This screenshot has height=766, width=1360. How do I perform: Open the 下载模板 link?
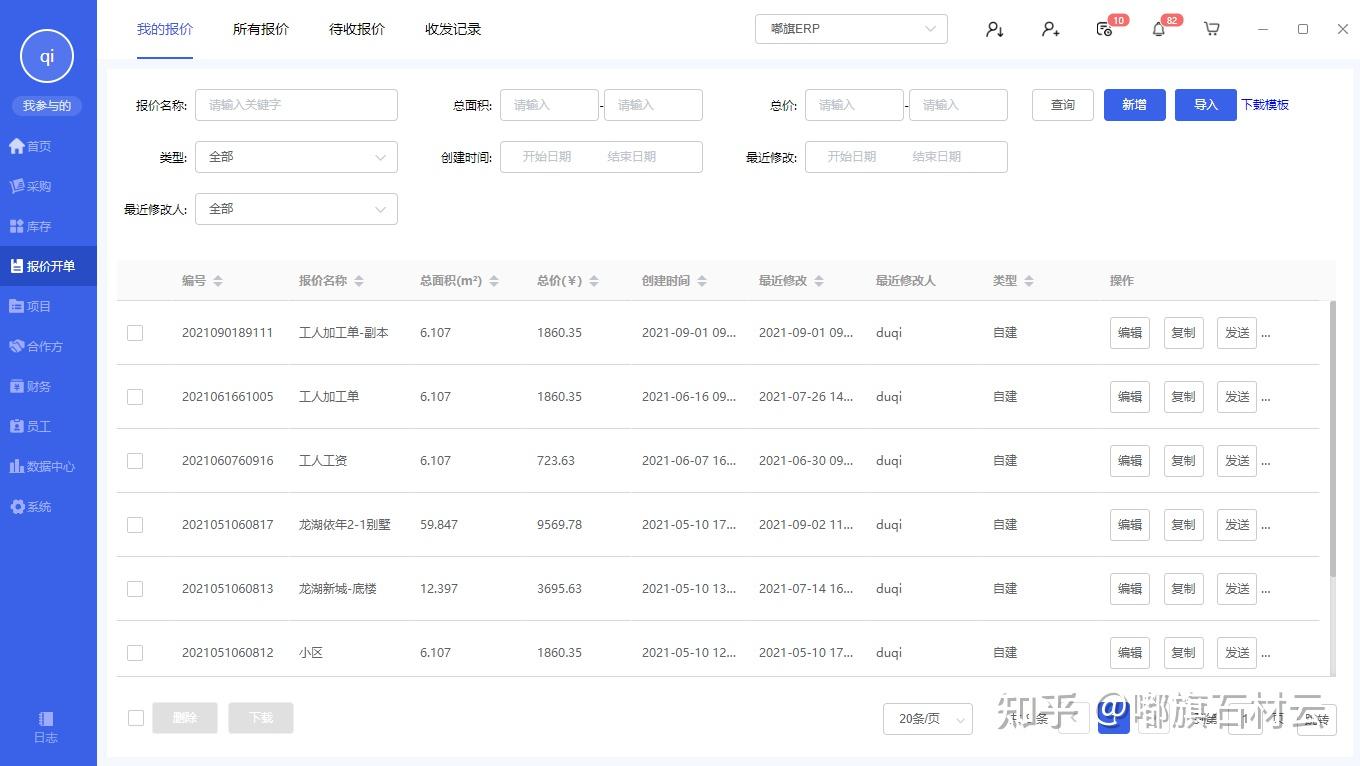pyautogui.click(x=1265, y=105)
